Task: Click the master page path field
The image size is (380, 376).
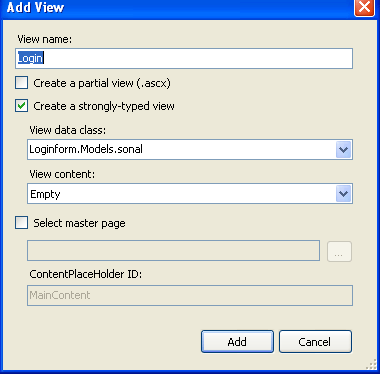Action: (173, 250)
